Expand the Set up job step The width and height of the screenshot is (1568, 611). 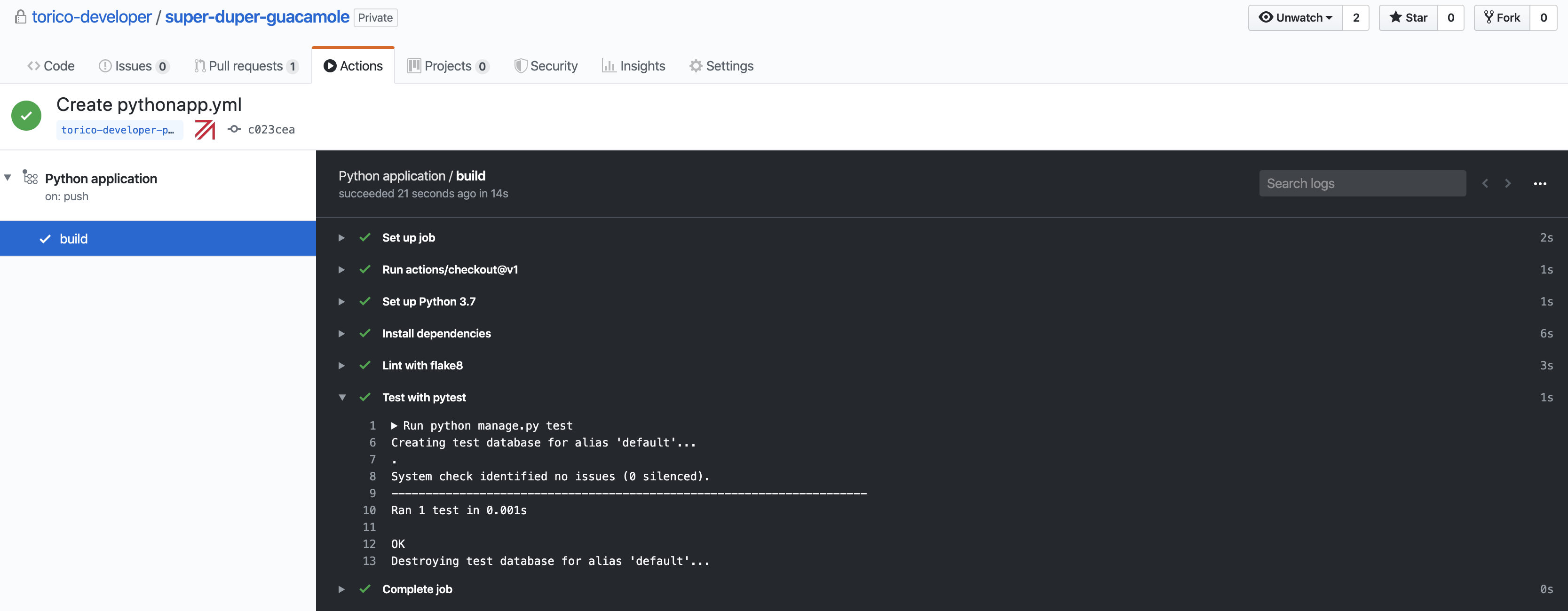[341, 238]
